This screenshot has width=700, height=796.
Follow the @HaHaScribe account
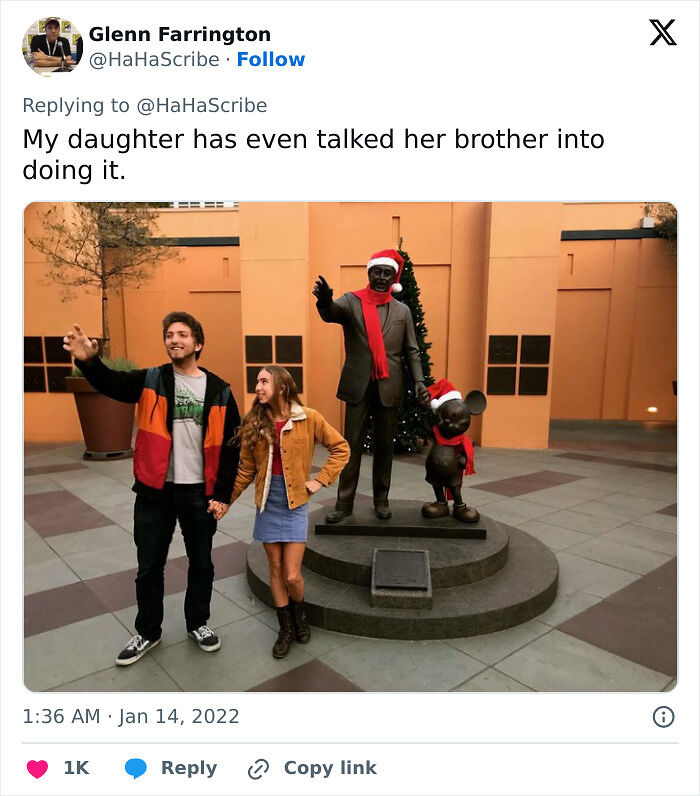coord(271,59)
